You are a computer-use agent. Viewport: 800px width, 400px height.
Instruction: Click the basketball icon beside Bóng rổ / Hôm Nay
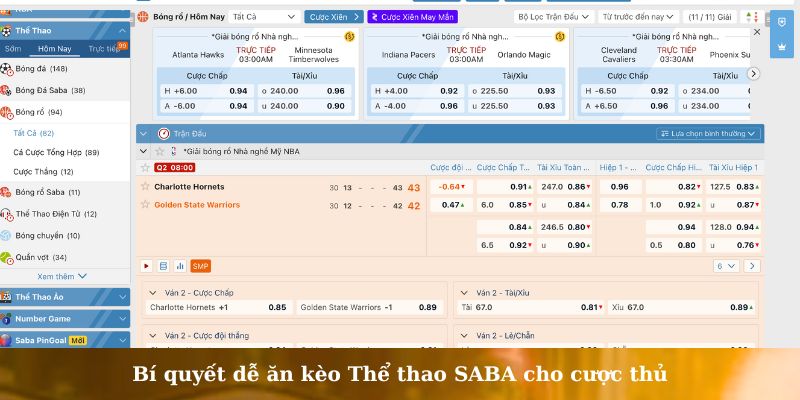(143, 17)
